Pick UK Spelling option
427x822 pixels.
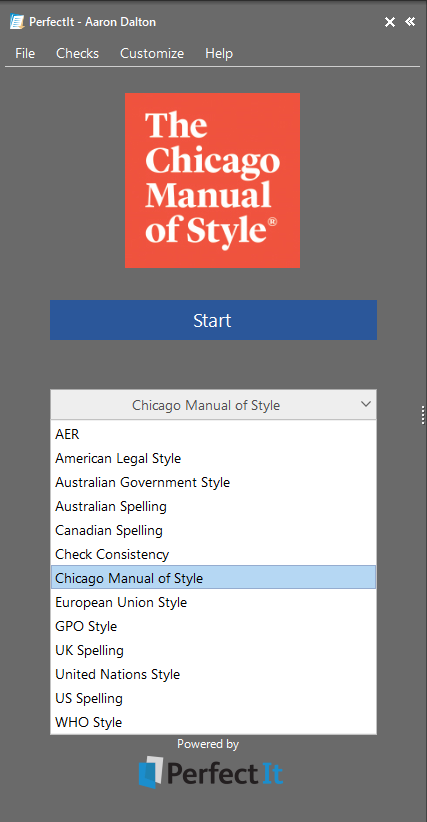[213, 651]
